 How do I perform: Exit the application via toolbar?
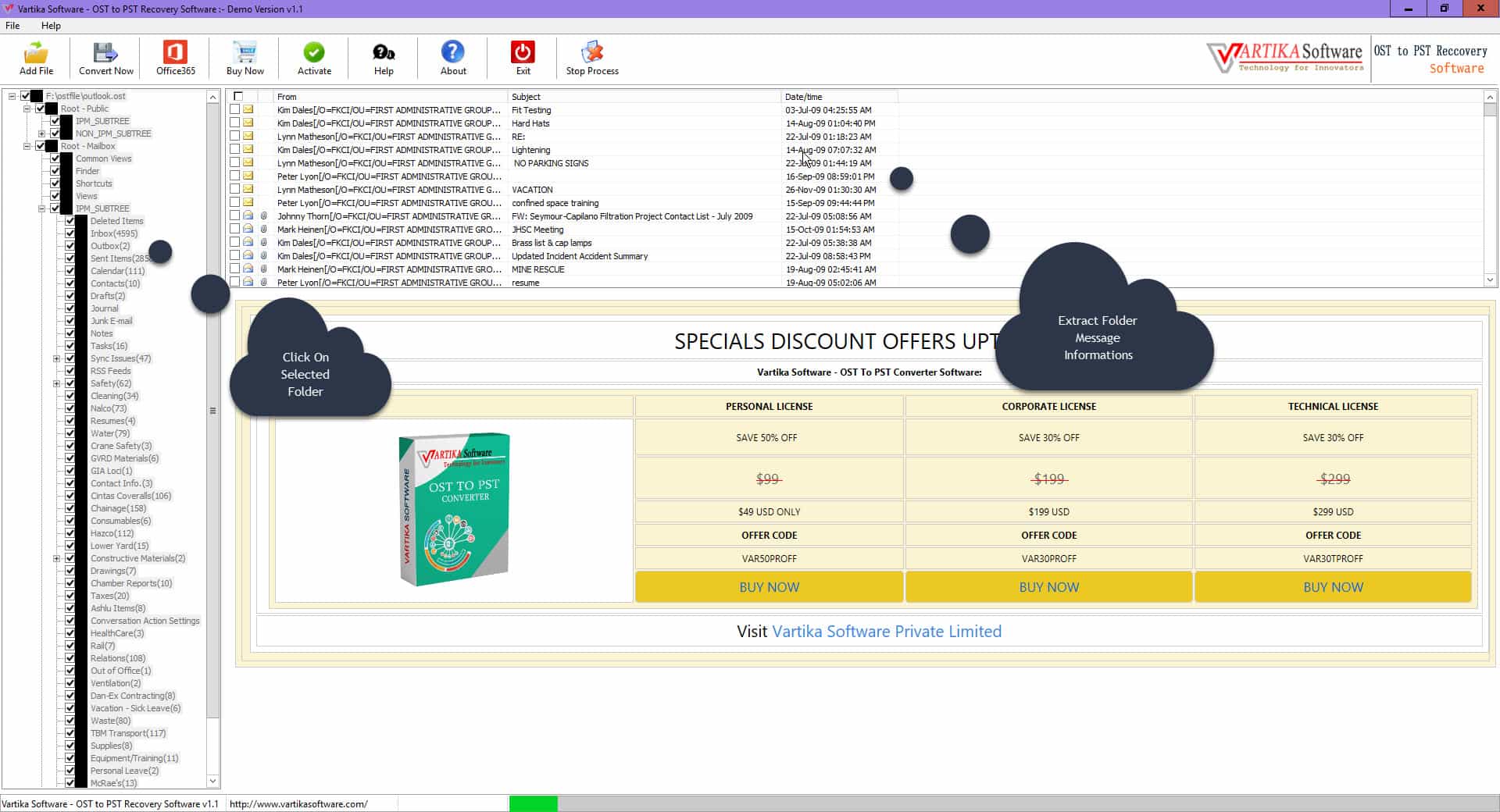coord(523,59)
